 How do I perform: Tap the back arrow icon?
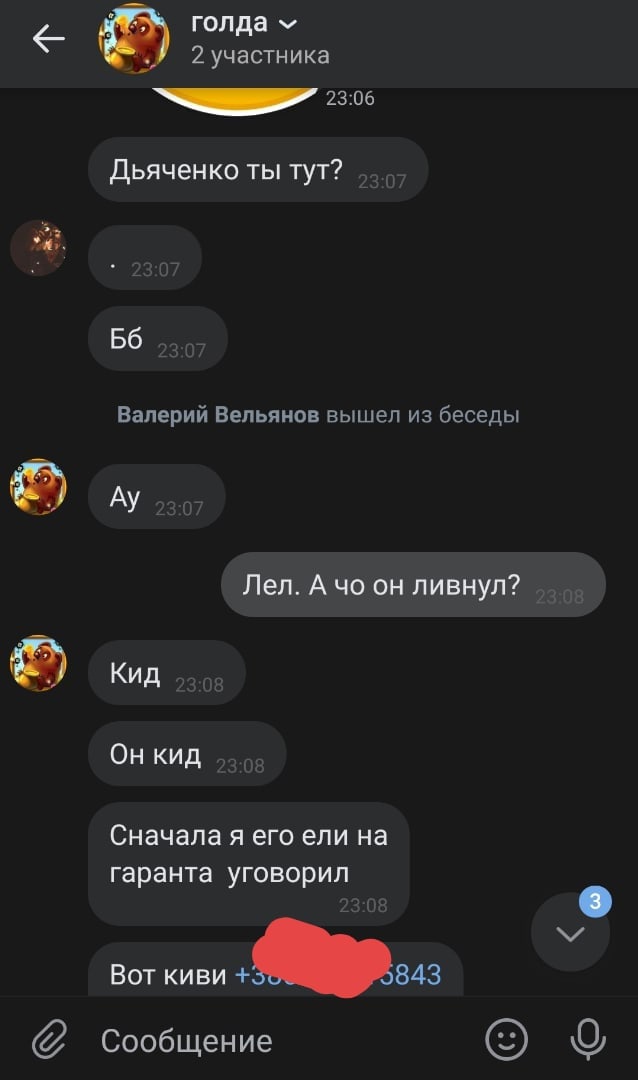pyautogui.click(x=48, y=39)
